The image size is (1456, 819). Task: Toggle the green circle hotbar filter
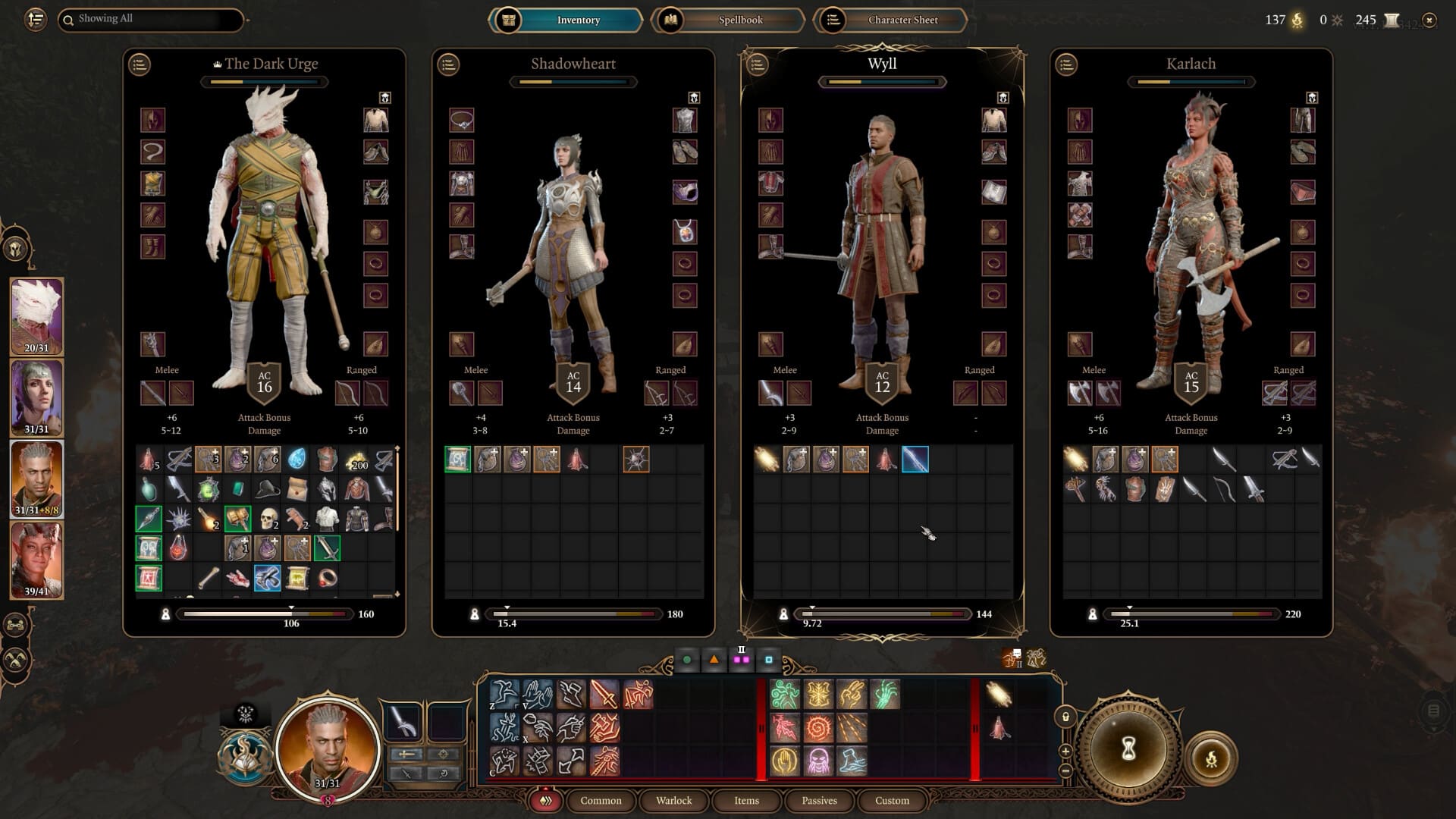click(x=687, y=660)
